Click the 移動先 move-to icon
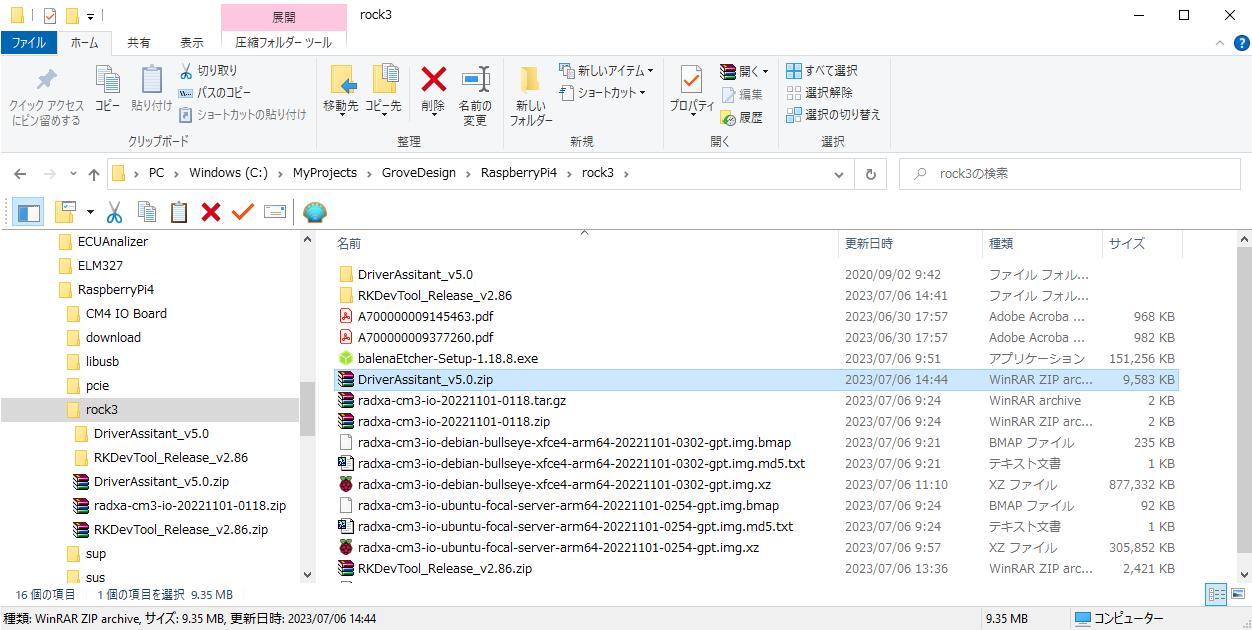Viewport: 1252px width, 630px height. [341, 81]
